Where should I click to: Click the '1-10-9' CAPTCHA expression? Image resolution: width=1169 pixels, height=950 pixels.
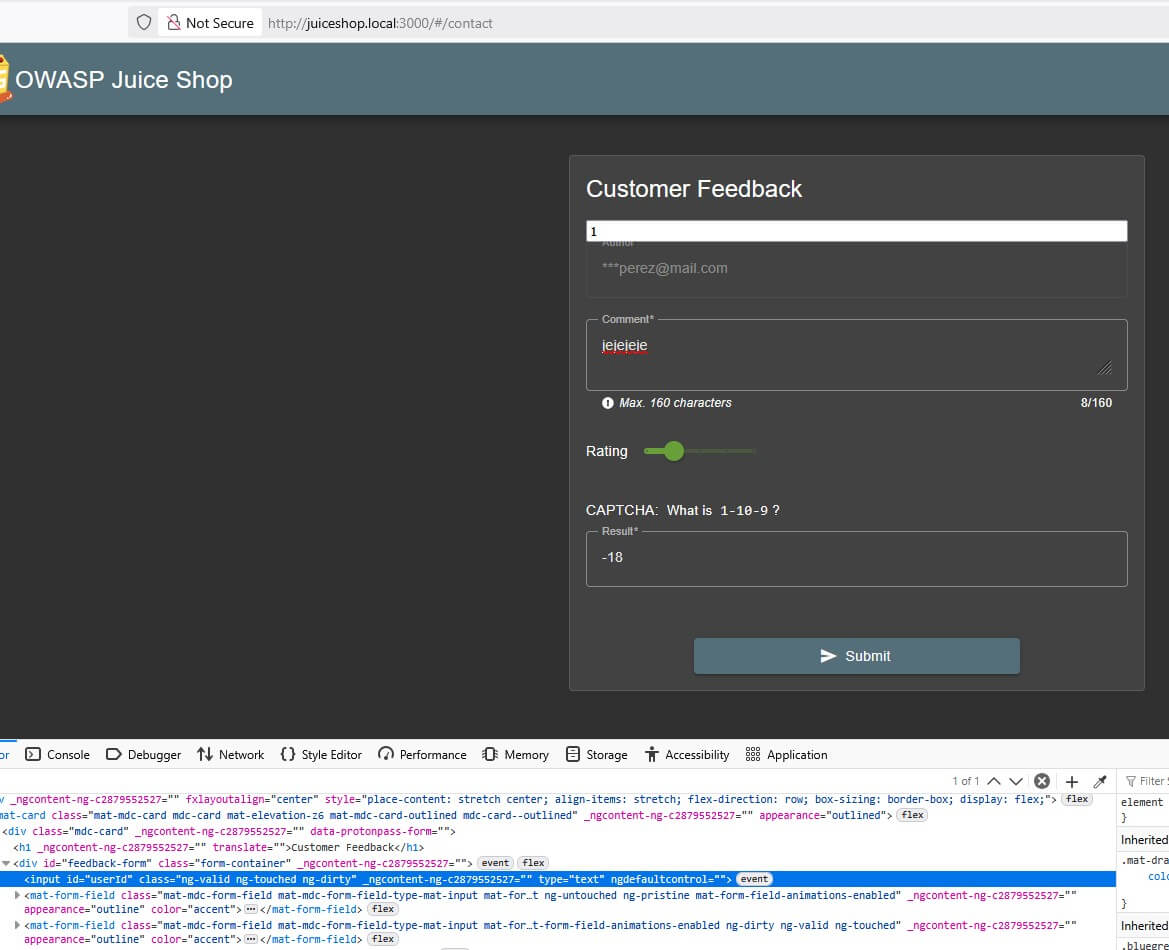pyautogui.click(x=744, y=511)
